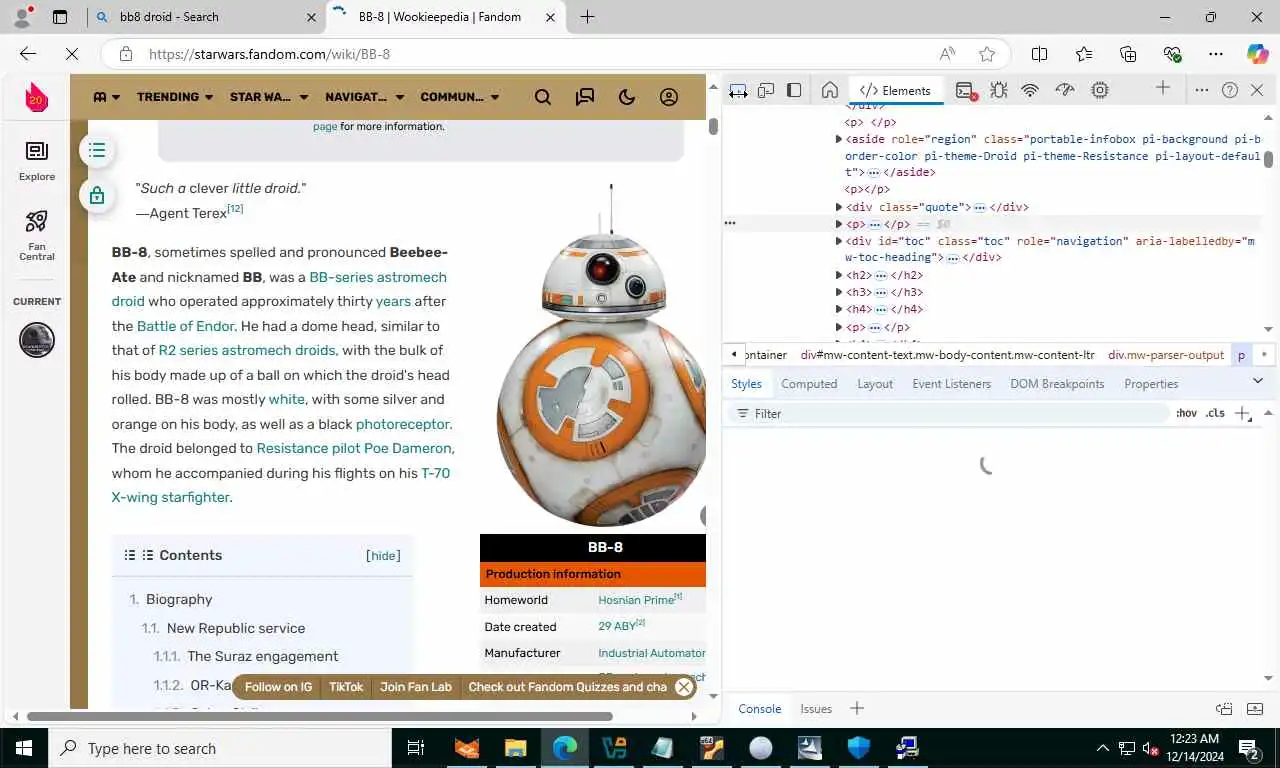Image resolution: width=1280 pixels, height=768 pixels.
Task: Toggle device emulation in DevTools
Action: pos(766,91)
